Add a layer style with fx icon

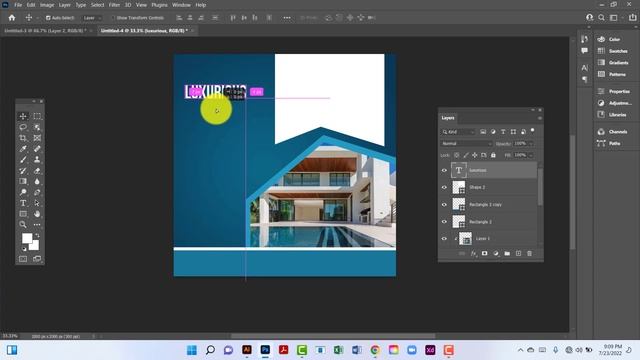[473, 253]
